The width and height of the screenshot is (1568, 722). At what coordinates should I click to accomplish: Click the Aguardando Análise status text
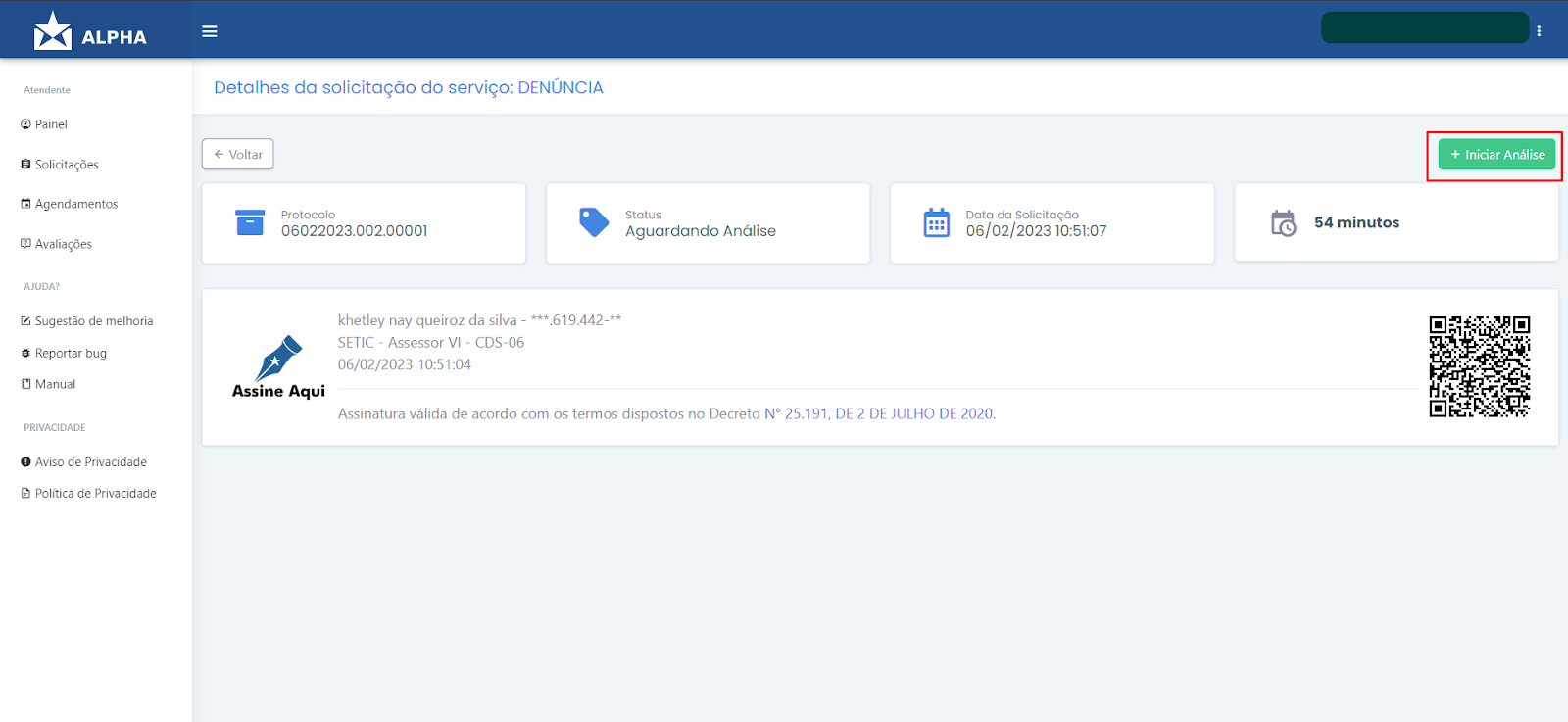(701, 231)
